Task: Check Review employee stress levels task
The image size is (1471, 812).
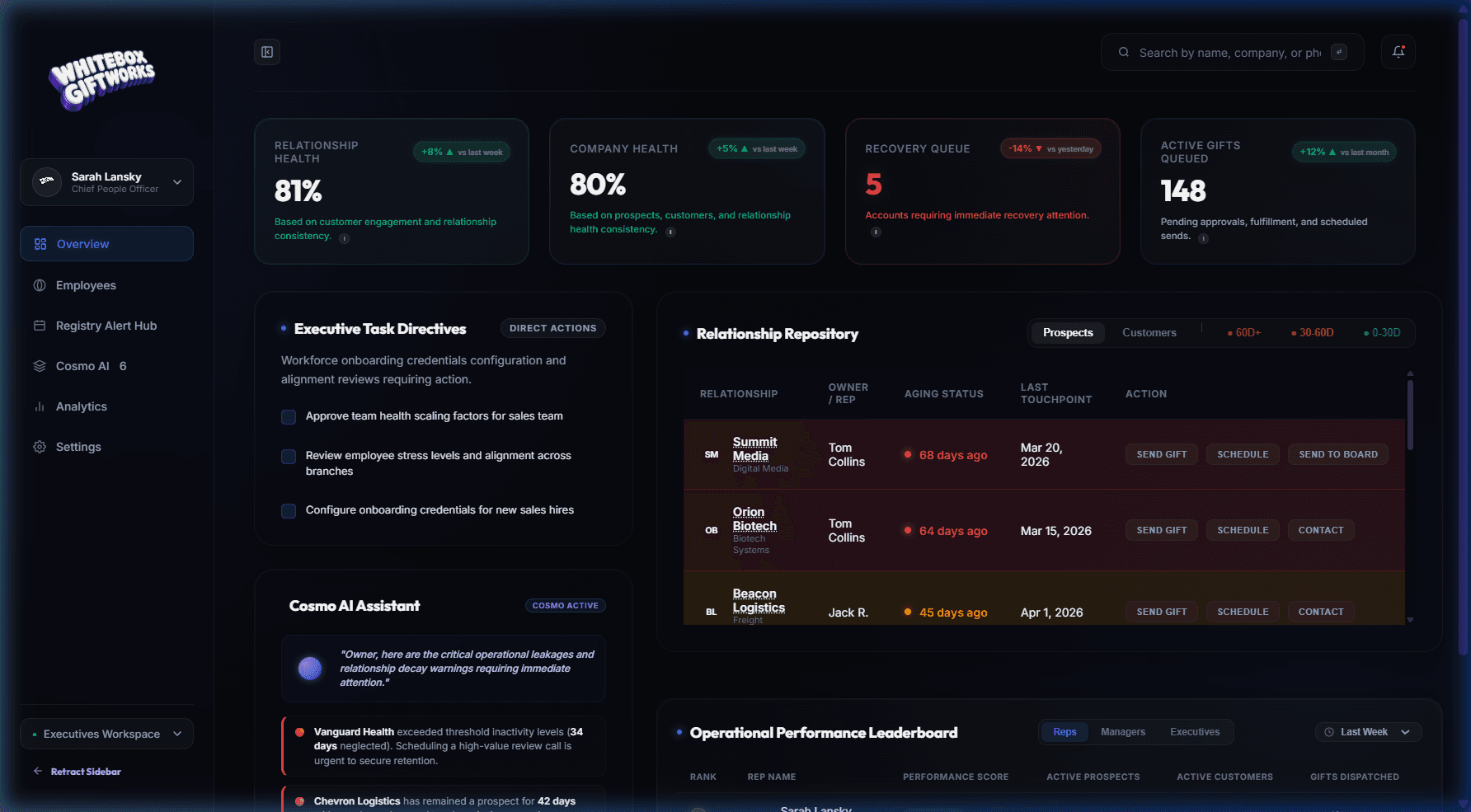Action: tap(289, 457)
